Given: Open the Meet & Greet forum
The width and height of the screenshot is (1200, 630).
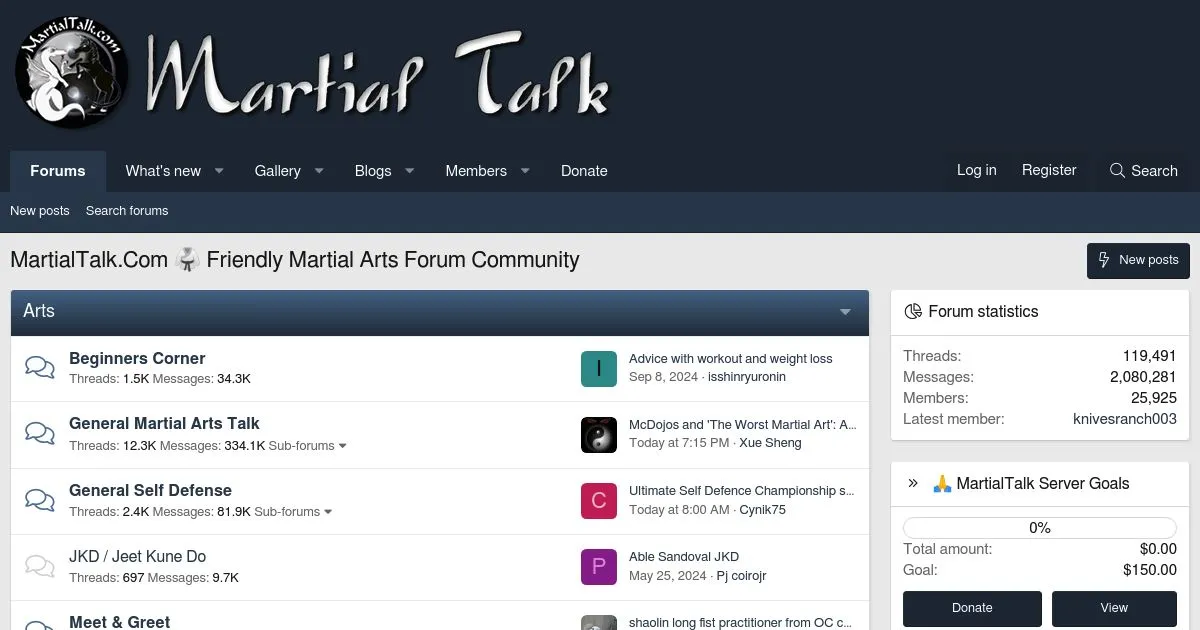Looking at the screenshot, I should tap(119, 622).
